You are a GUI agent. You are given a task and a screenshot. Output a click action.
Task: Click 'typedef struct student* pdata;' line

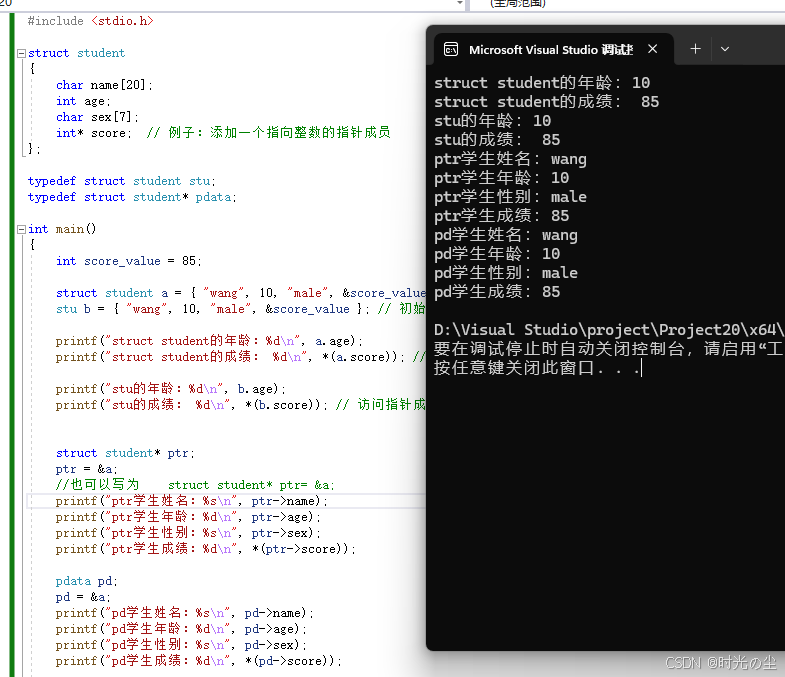coord(132,197)
